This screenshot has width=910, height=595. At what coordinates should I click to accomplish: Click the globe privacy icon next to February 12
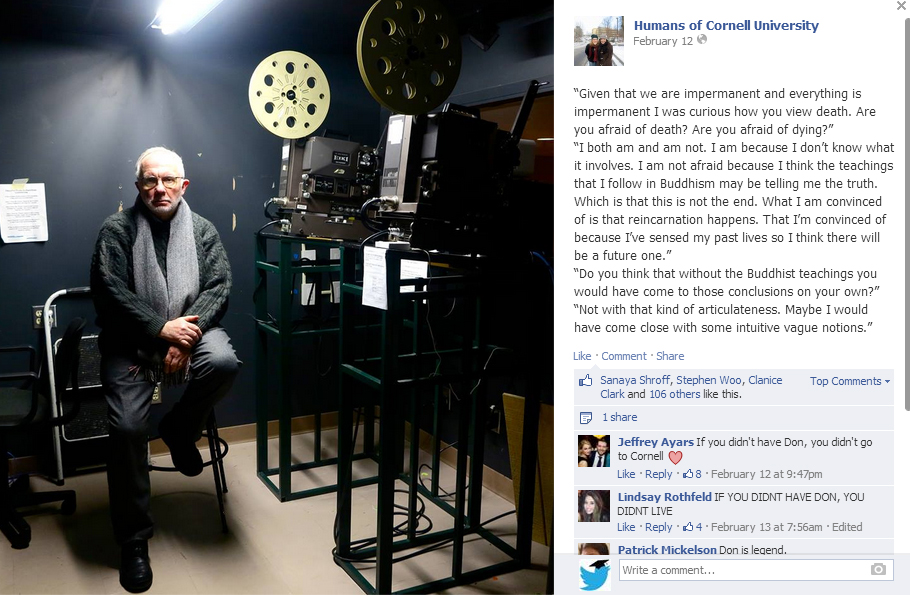(702, 39)
